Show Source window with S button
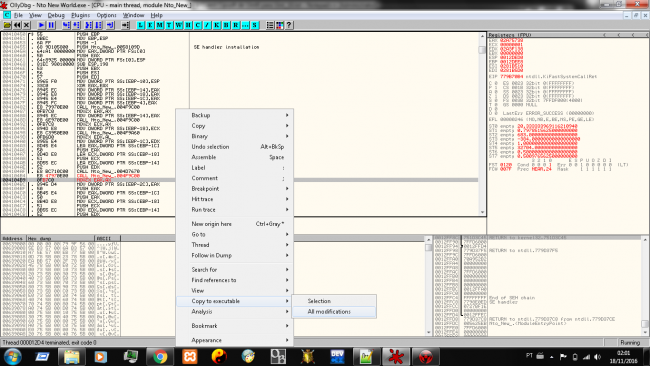 click(255, 25)
